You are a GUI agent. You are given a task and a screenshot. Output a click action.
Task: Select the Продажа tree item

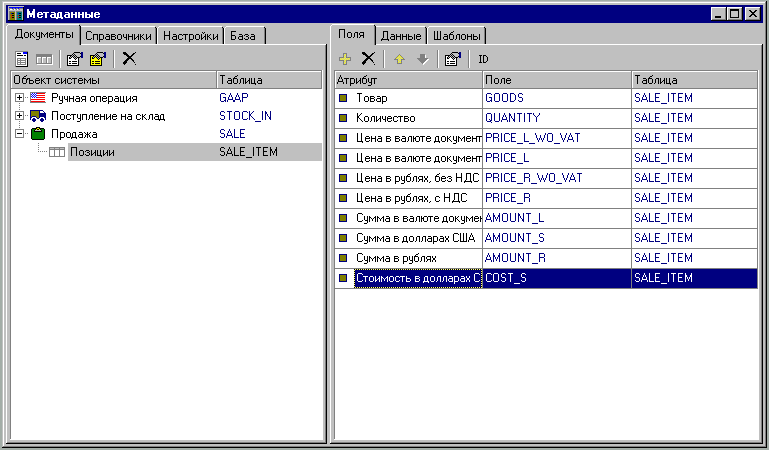point(74,134)
